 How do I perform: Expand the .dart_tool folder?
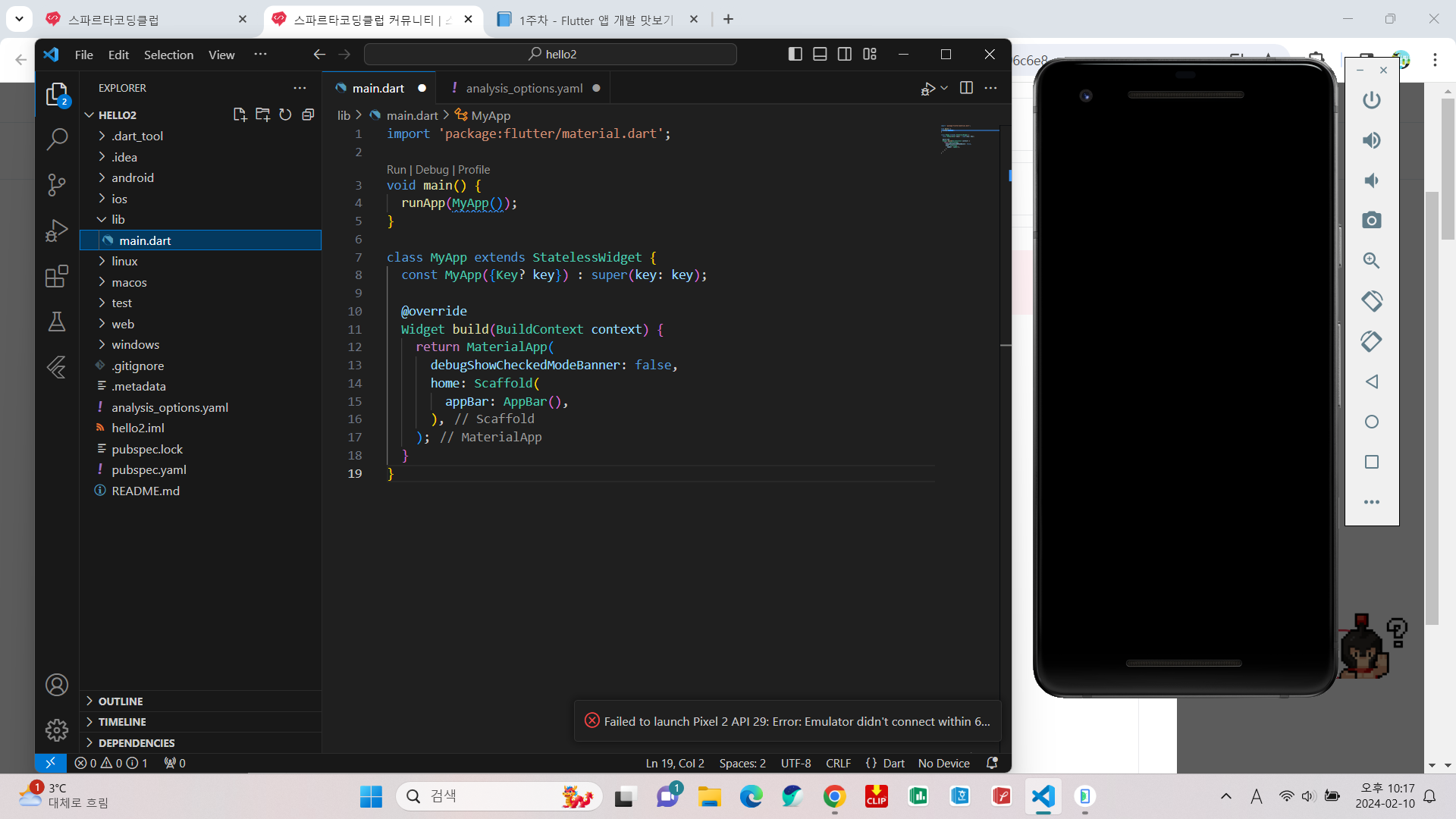click(x=201, y=136)
